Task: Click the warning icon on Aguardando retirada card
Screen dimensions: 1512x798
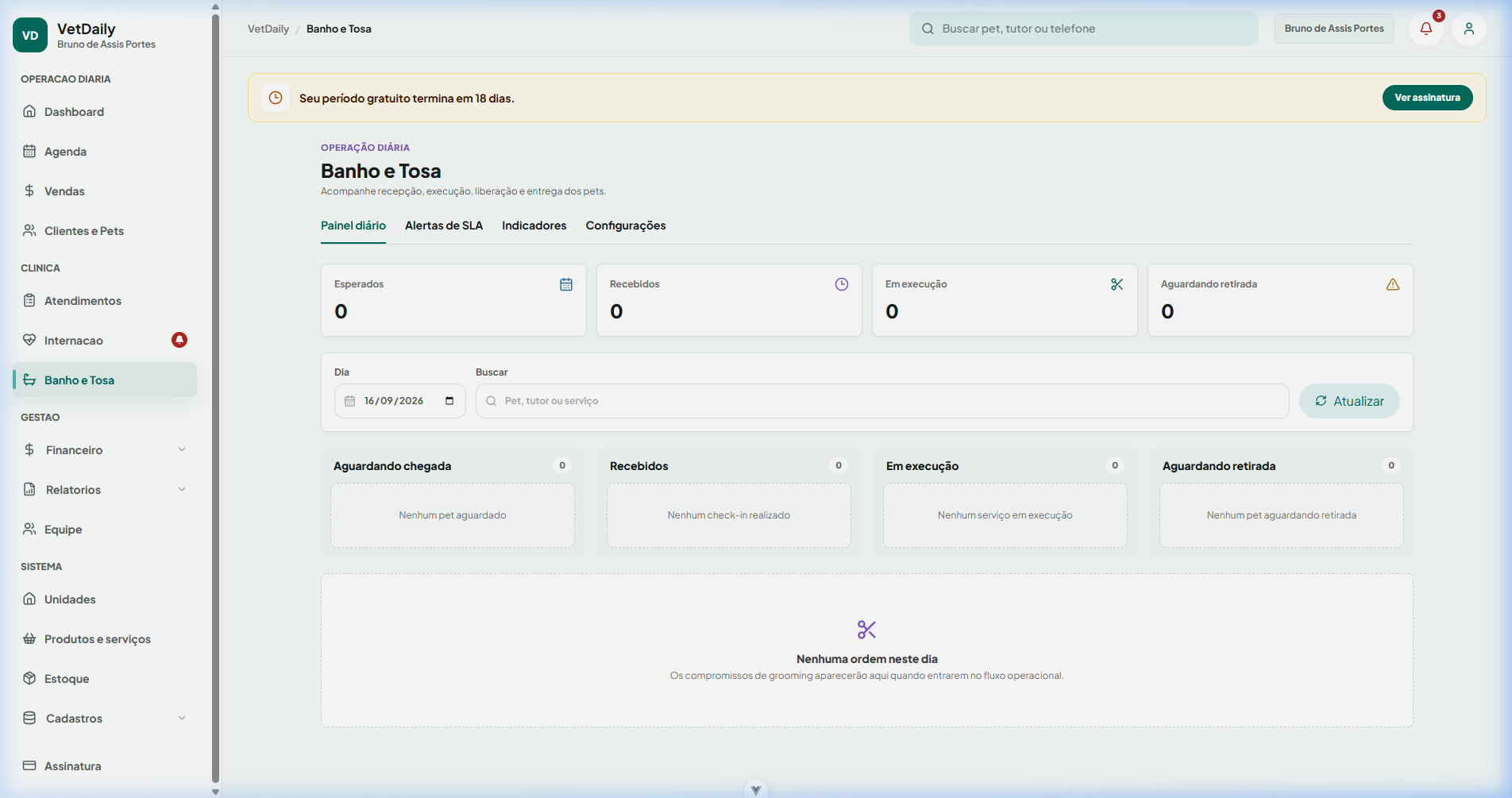Action: pyautogui.click(x=1393, y=284)
